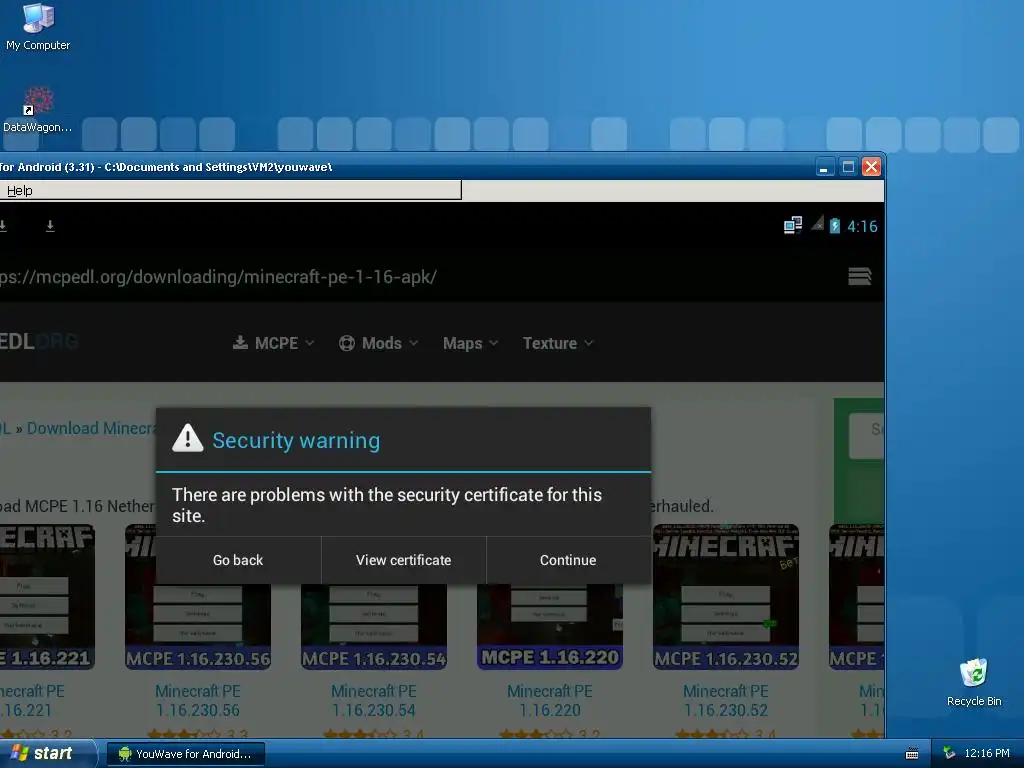Open the Windows Start menu
The image size is (1024, 768).
tap(48, 754)
